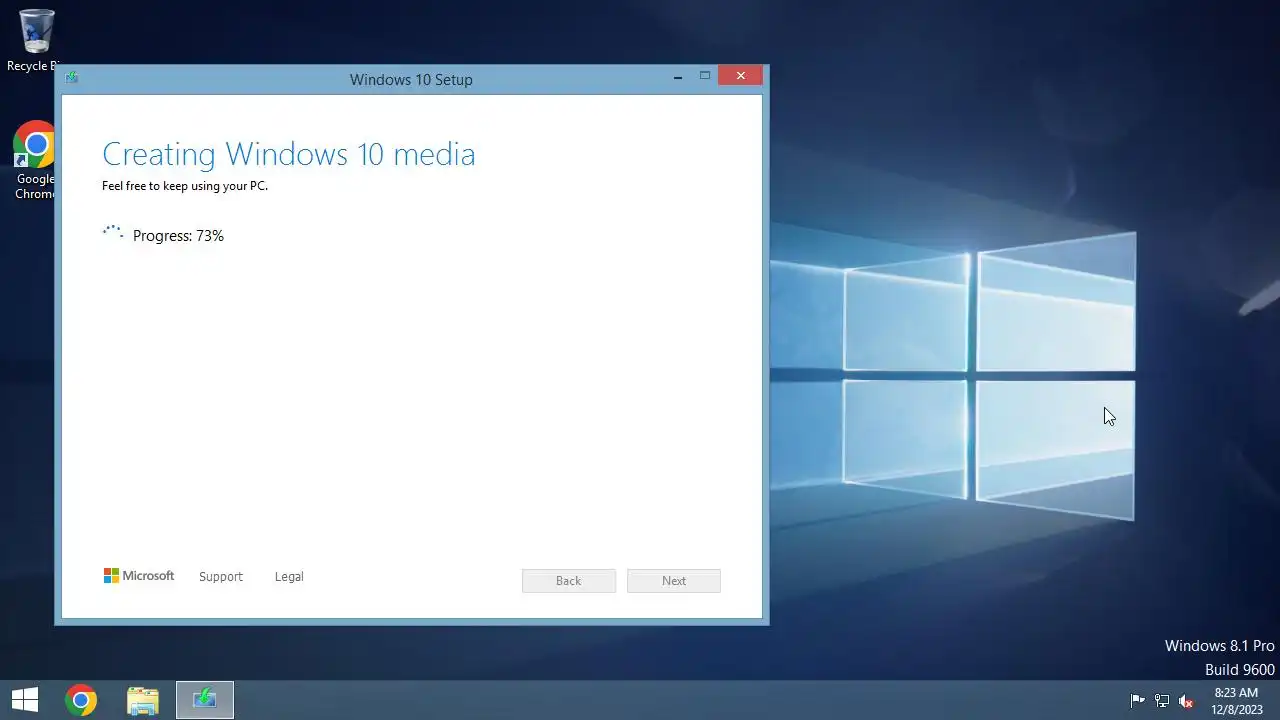
Task: Click the Back button
Action: tap(568, 581)
